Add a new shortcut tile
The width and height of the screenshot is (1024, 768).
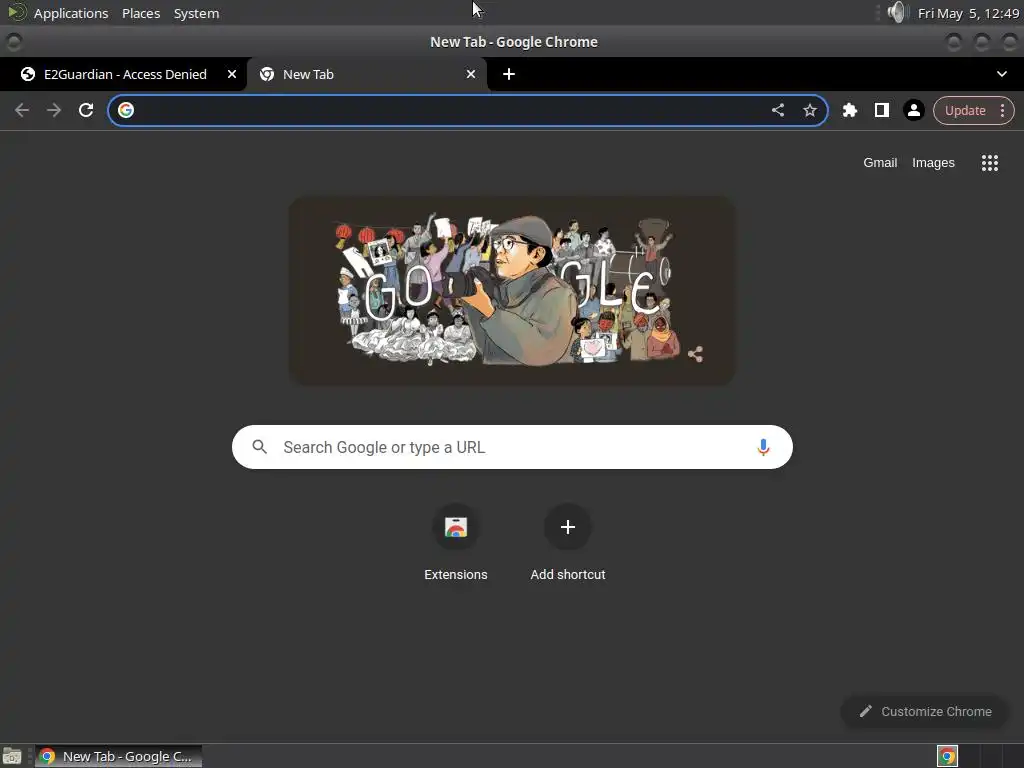[x=568, y=543]
